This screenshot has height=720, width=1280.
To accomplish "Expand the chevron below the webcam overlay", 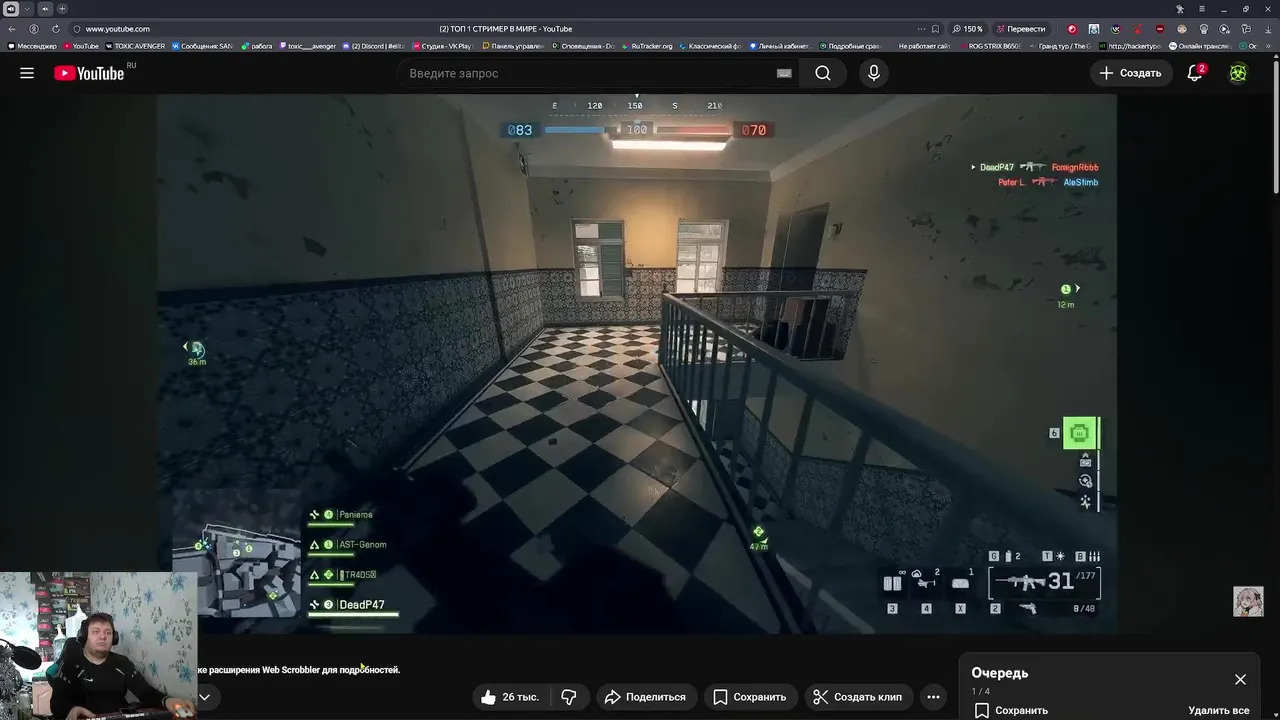I will click(x=204, y=697).
